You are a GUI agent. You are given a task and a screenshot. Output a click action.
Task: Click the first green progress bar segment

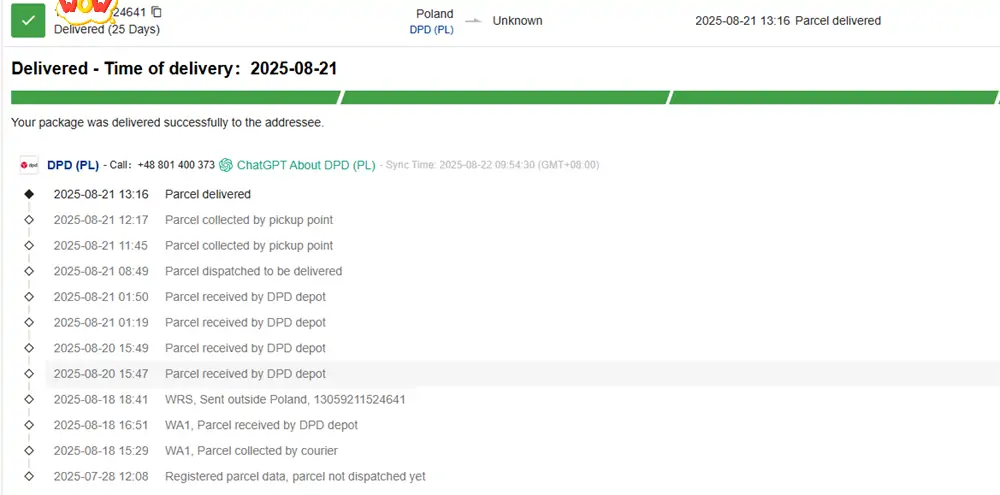pos(175,98)
